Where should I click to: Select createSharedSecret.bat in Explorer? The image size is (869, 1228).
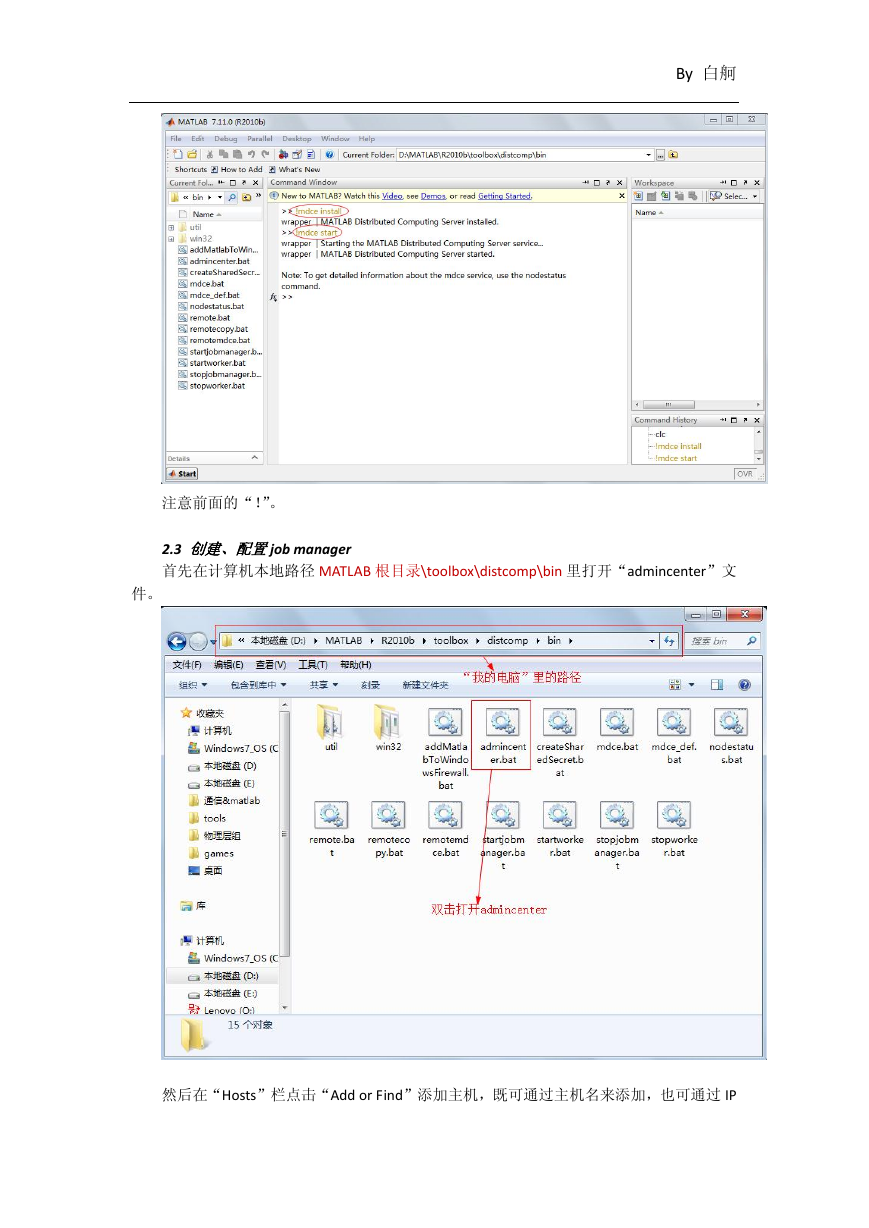560,742
